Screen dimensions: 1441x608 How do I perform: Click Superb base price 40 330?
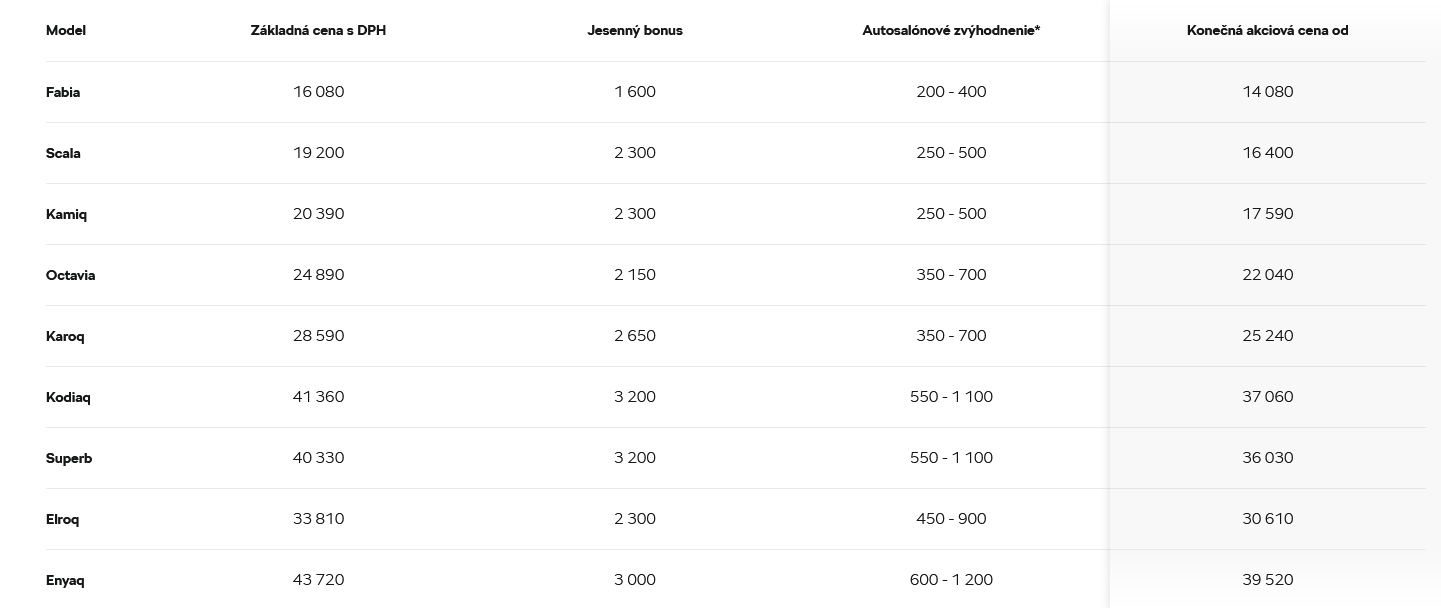coord(318,458)
